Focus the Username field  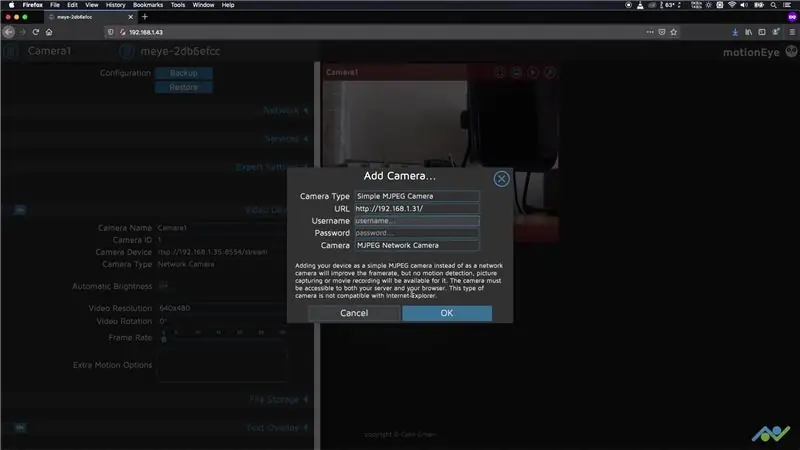click(x=417, y=220)
